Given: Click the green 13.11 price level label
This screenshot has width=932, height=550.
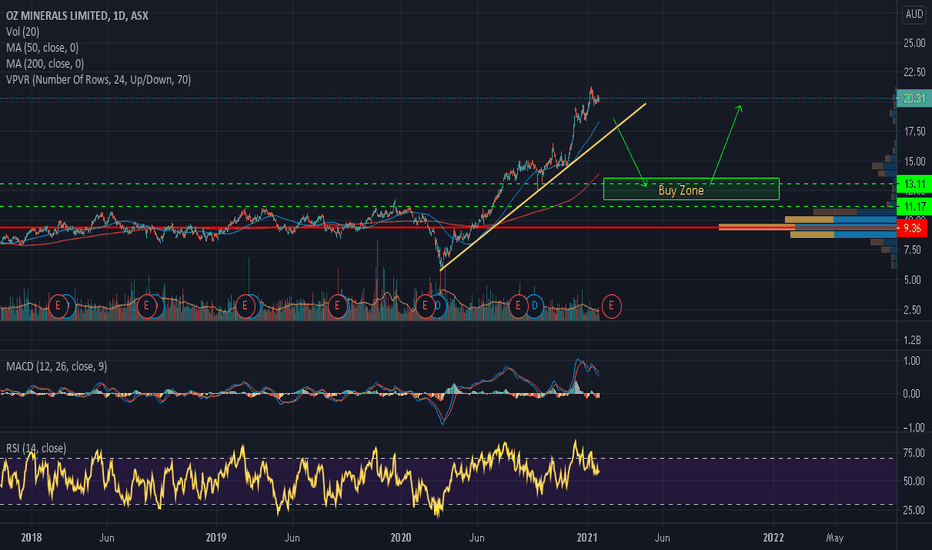Looking at the screenshot, I should (x=914, y=184).
